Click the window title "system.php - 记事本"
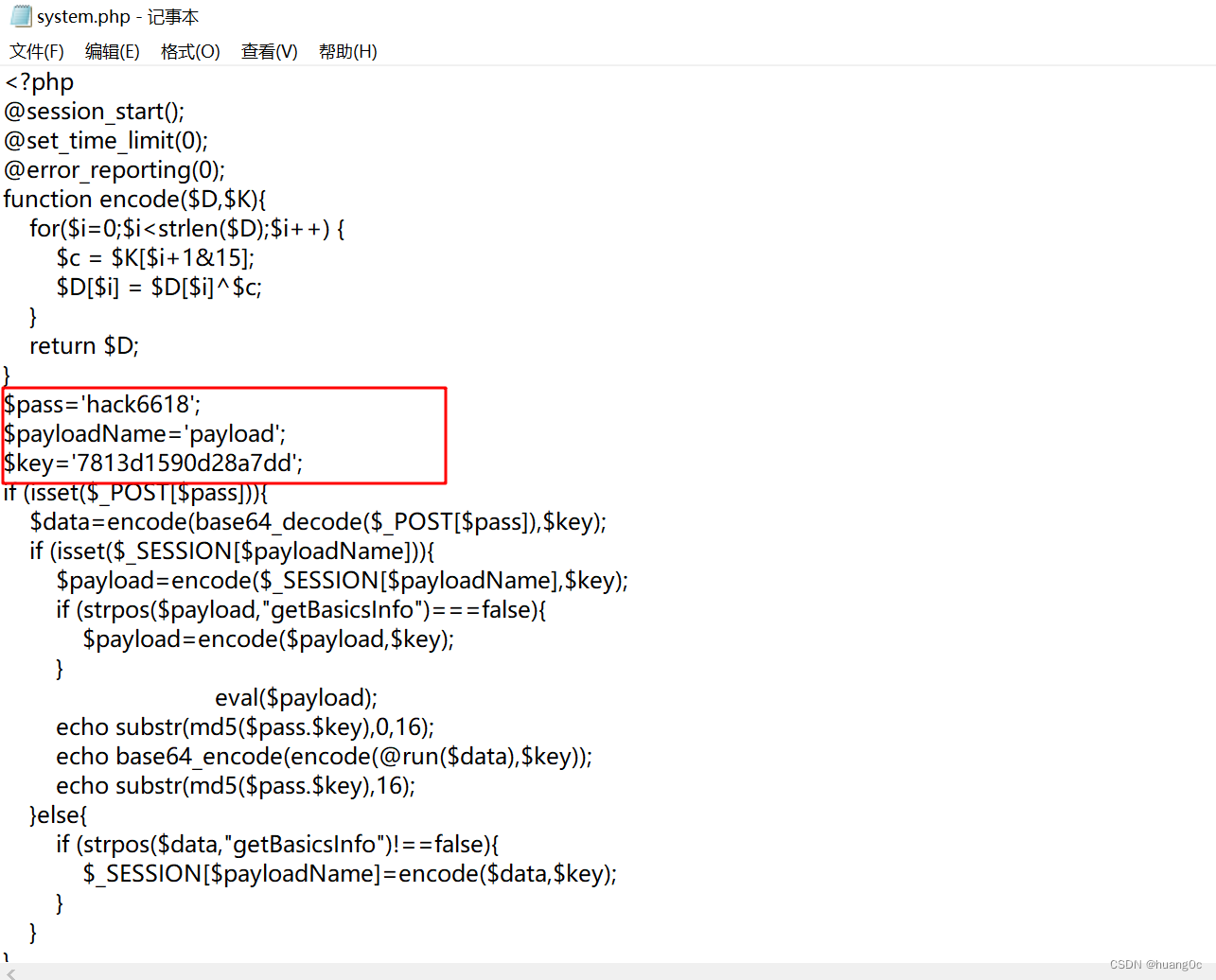 [x=117, y=17]
